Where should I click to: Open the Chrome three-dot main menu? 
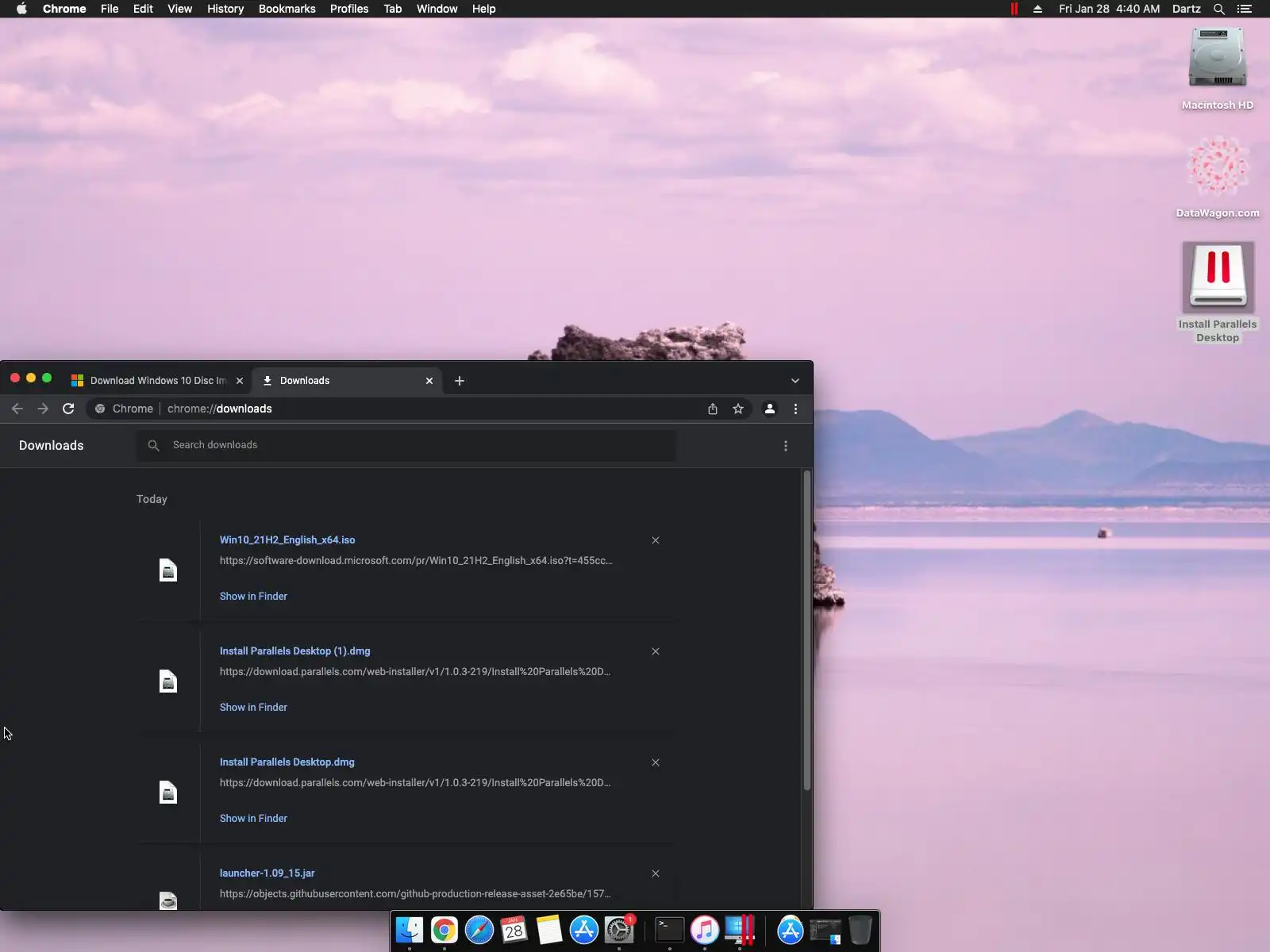[x=795, y=409]
